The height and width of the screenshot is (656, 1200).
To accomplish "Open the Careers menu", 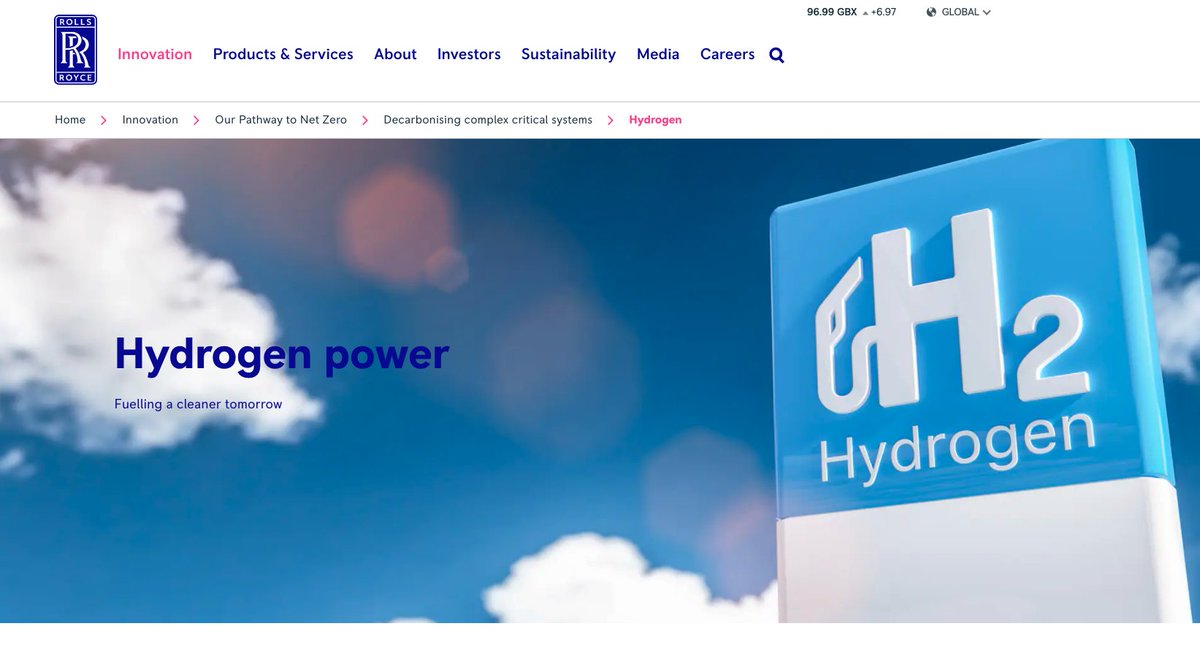I will click(x=727, y=54).
